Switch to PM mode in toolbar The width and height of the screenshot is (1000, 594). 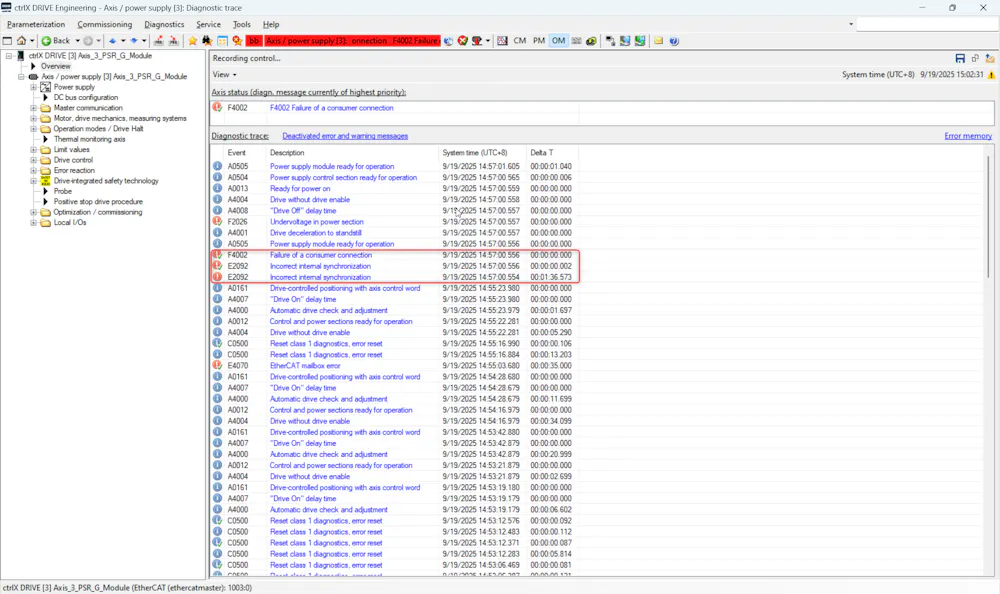point(539,41)
